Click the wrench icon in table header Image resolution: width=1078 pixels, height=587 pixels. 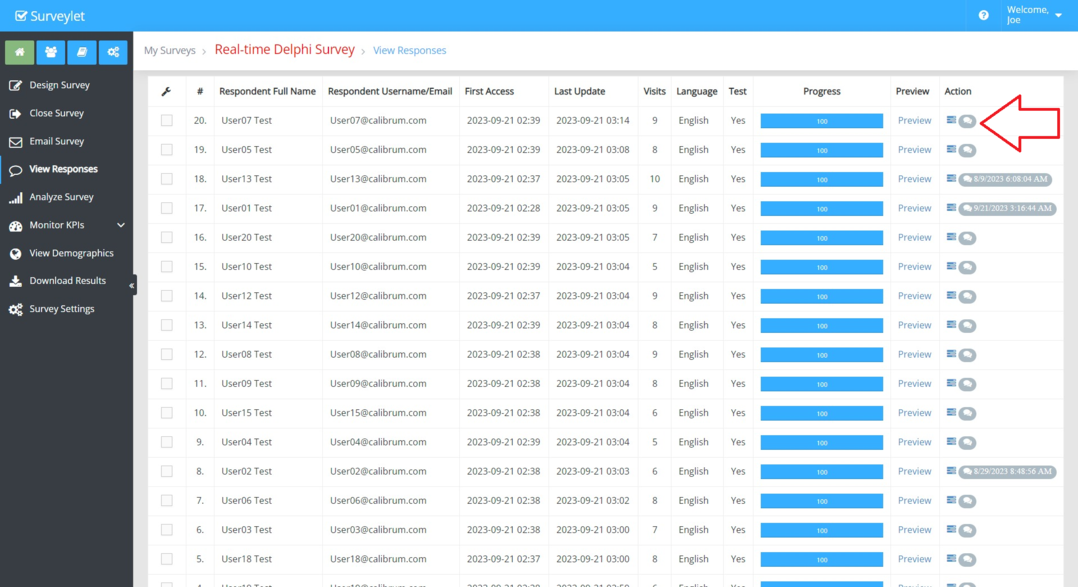coord(166,91)
